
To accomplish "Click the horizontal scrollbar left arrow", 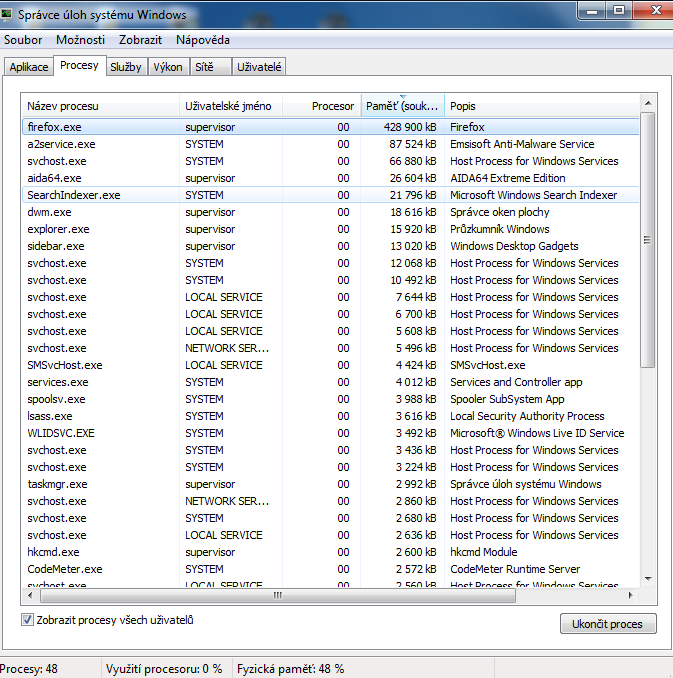I will pos(30,595).
